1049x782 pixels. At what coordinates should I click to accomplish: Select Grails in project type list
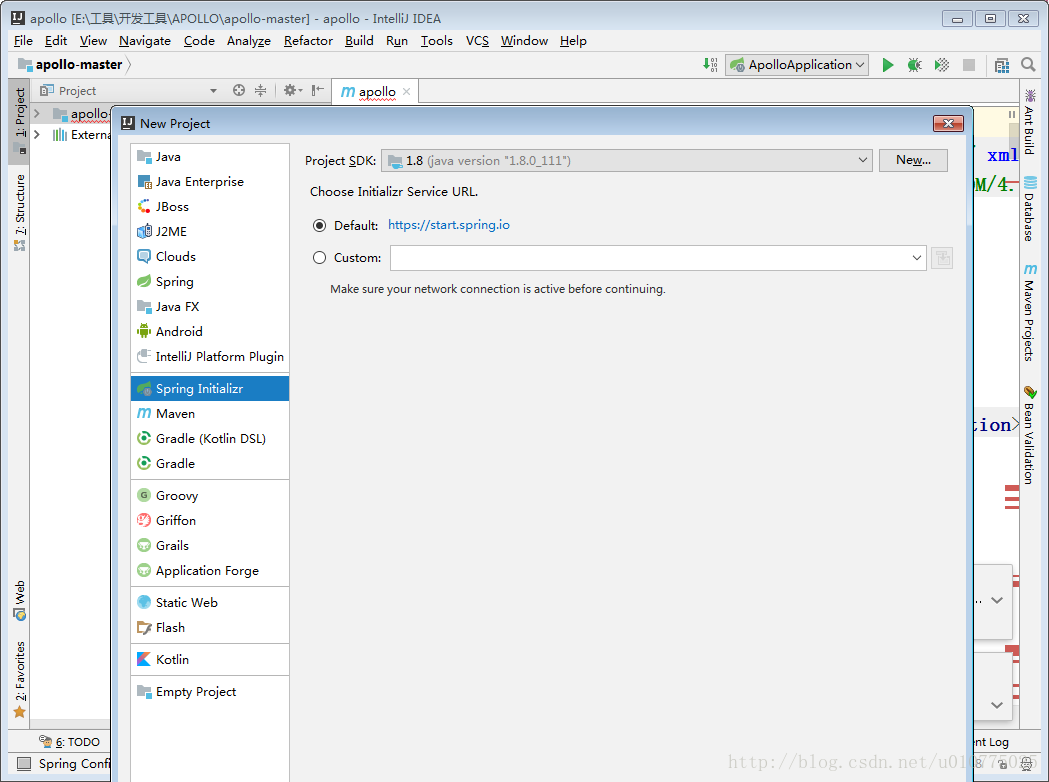tap(210, 546)
